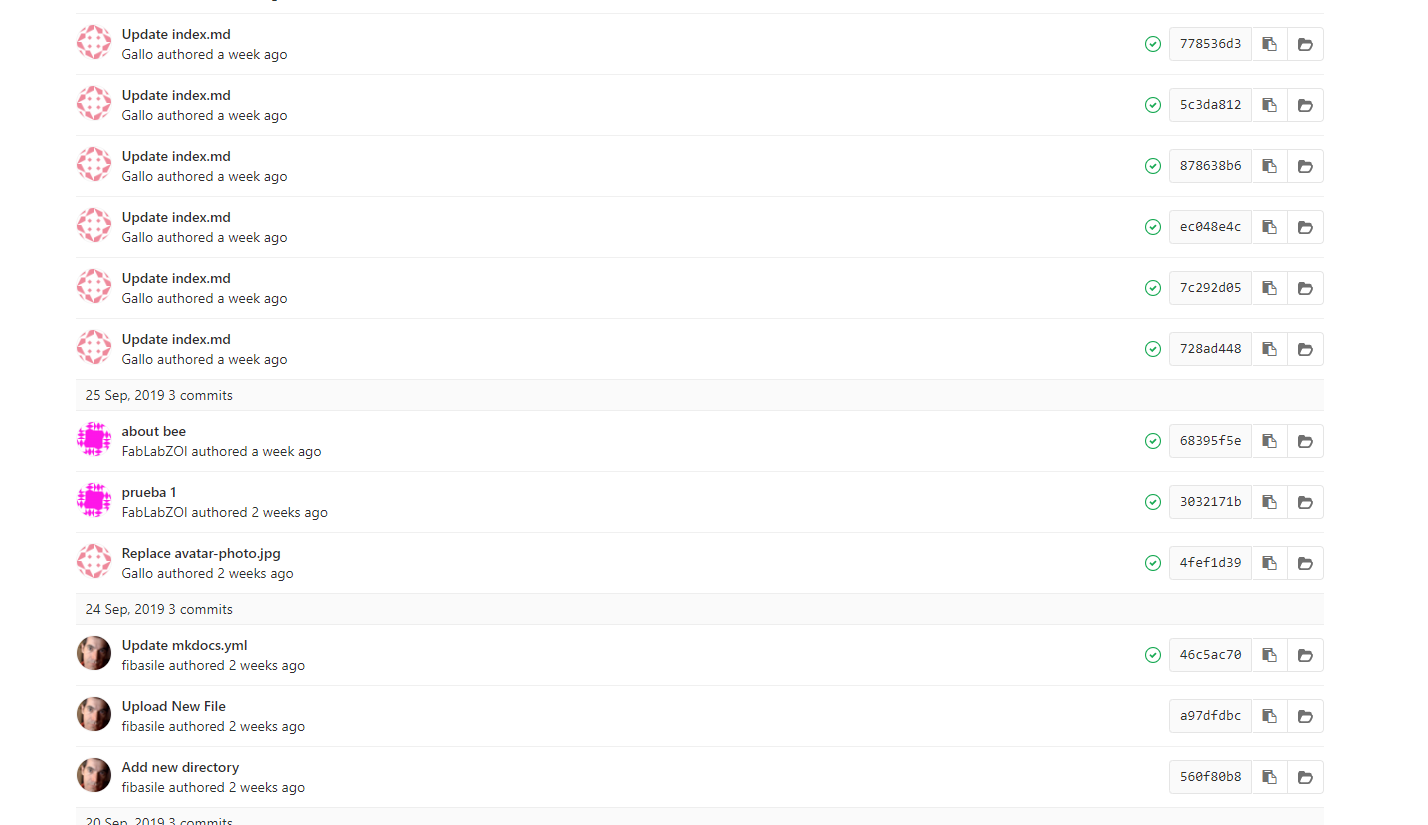Browse files at commit 560f80b8

(1305, 777)
